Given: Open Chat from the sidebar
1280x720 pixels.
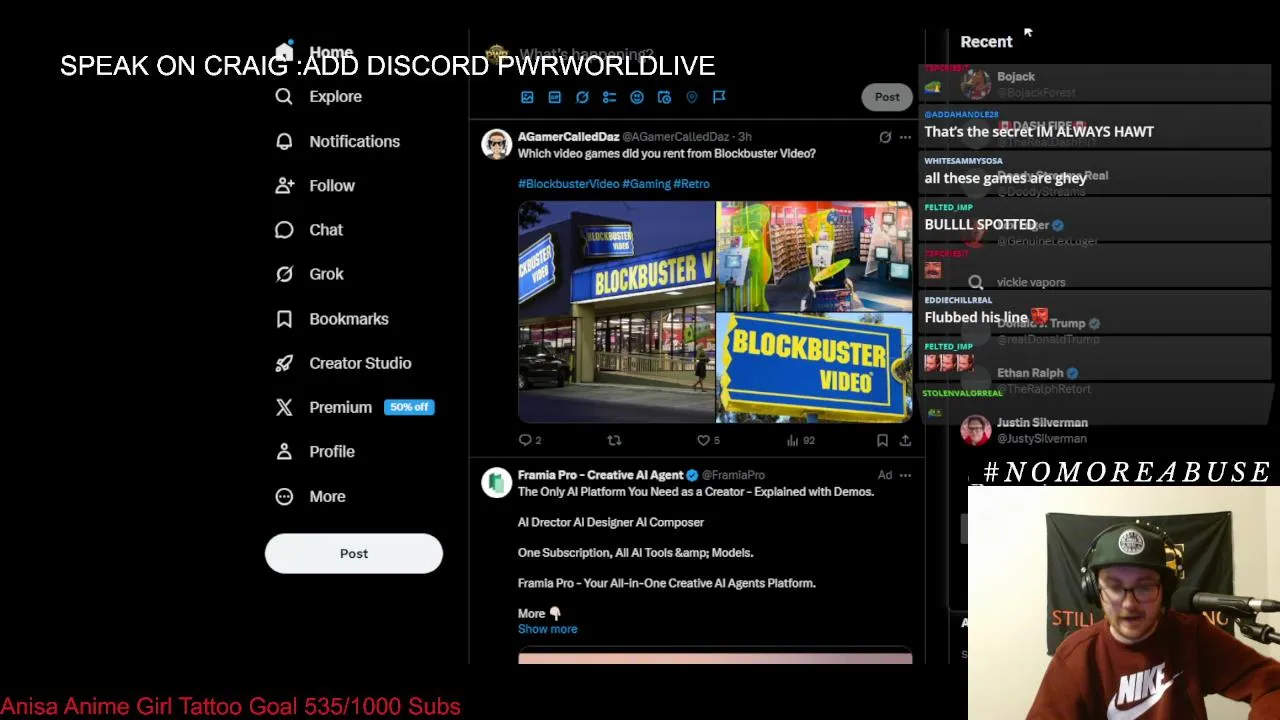Looking at the screenshot, I should [x=326, y=230].
